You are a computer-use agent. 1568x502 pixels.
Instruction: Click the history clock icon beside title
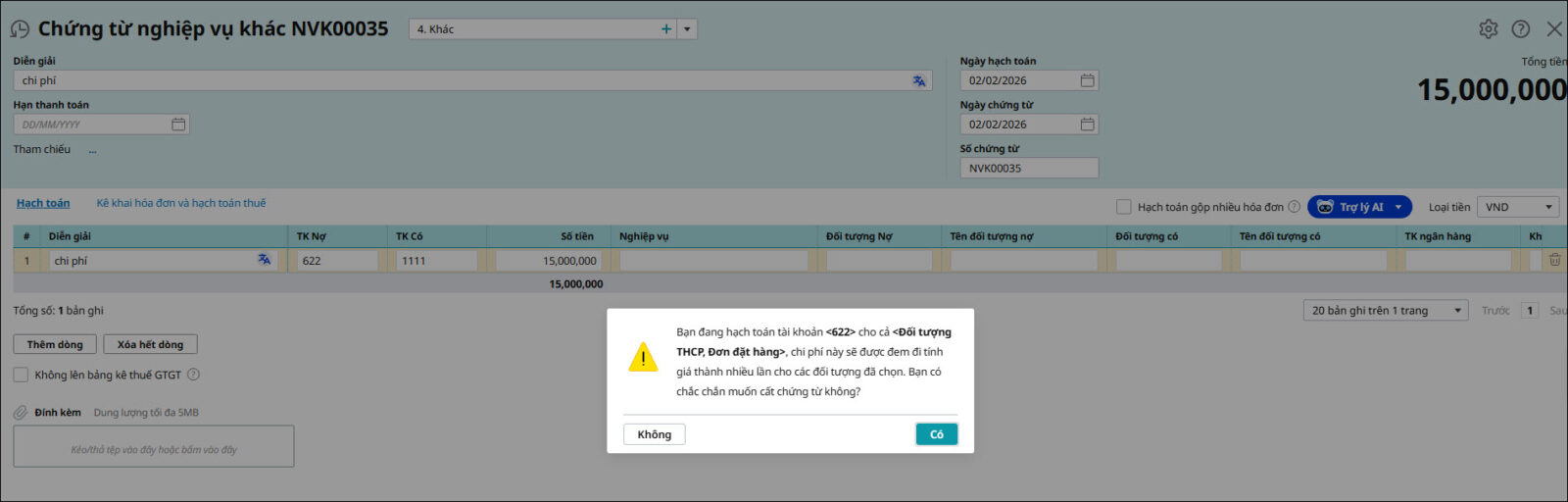coord(20,29)
